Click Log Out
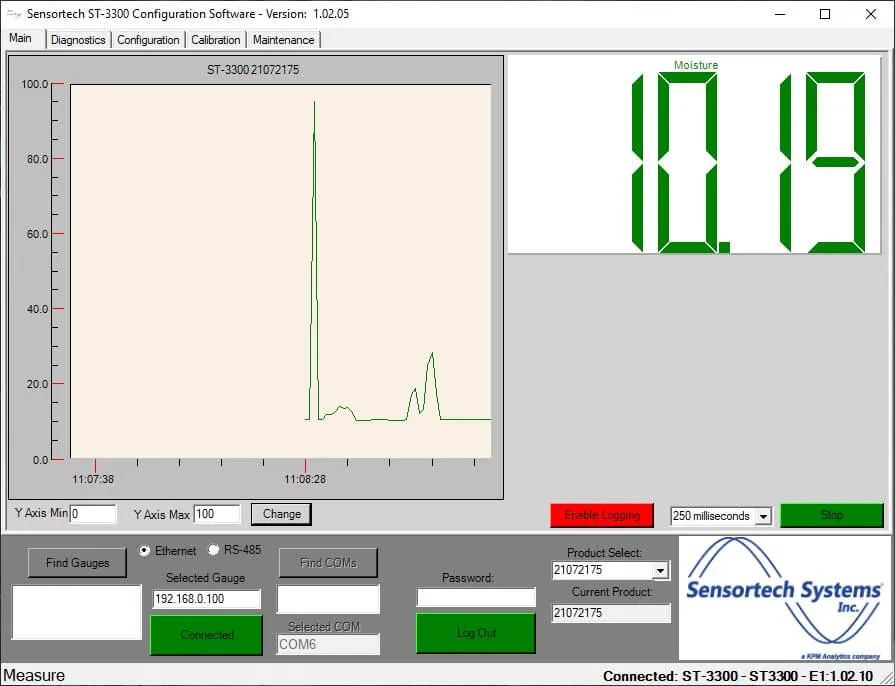The image size is (895, 686). tap(475, 632)
